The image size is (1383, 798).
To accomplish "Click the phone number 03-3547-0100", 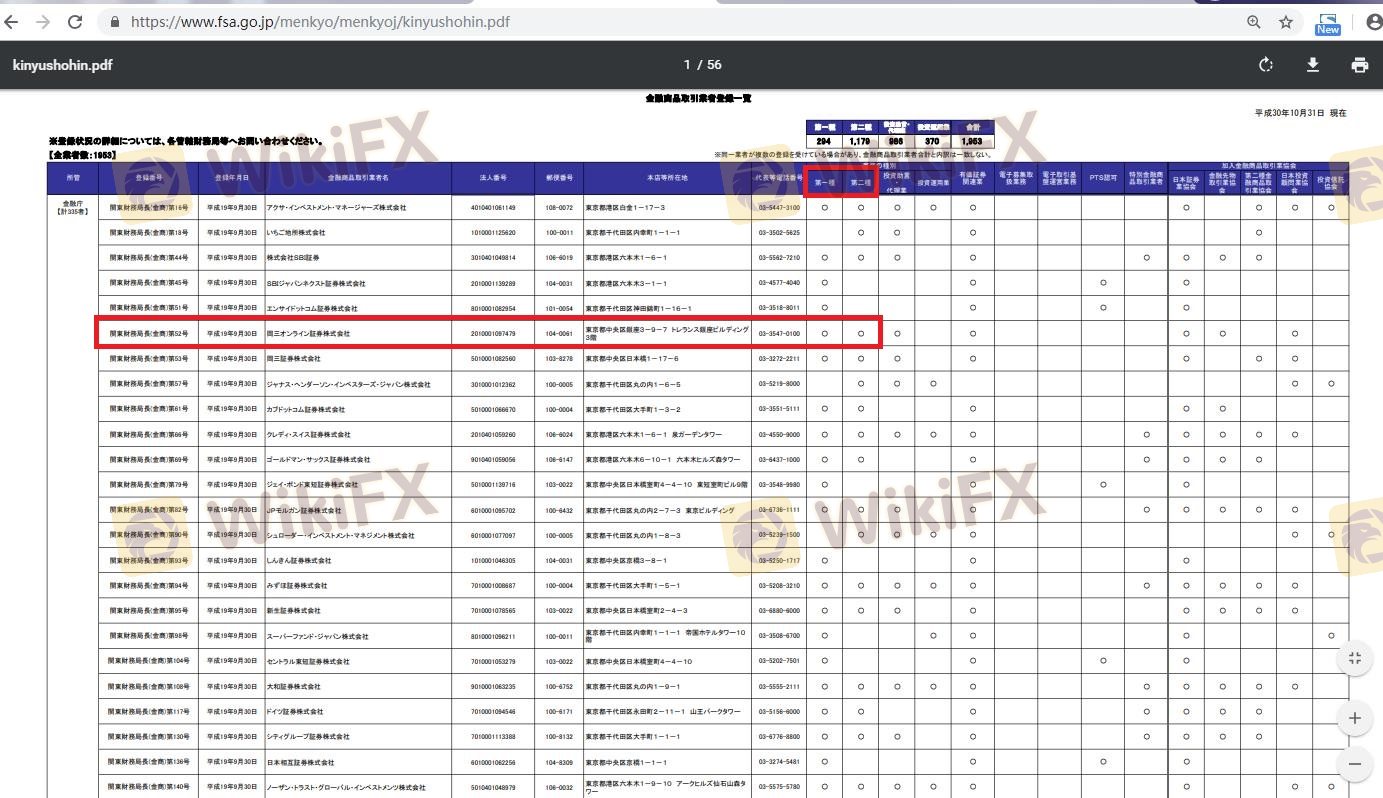I will 779,333.
